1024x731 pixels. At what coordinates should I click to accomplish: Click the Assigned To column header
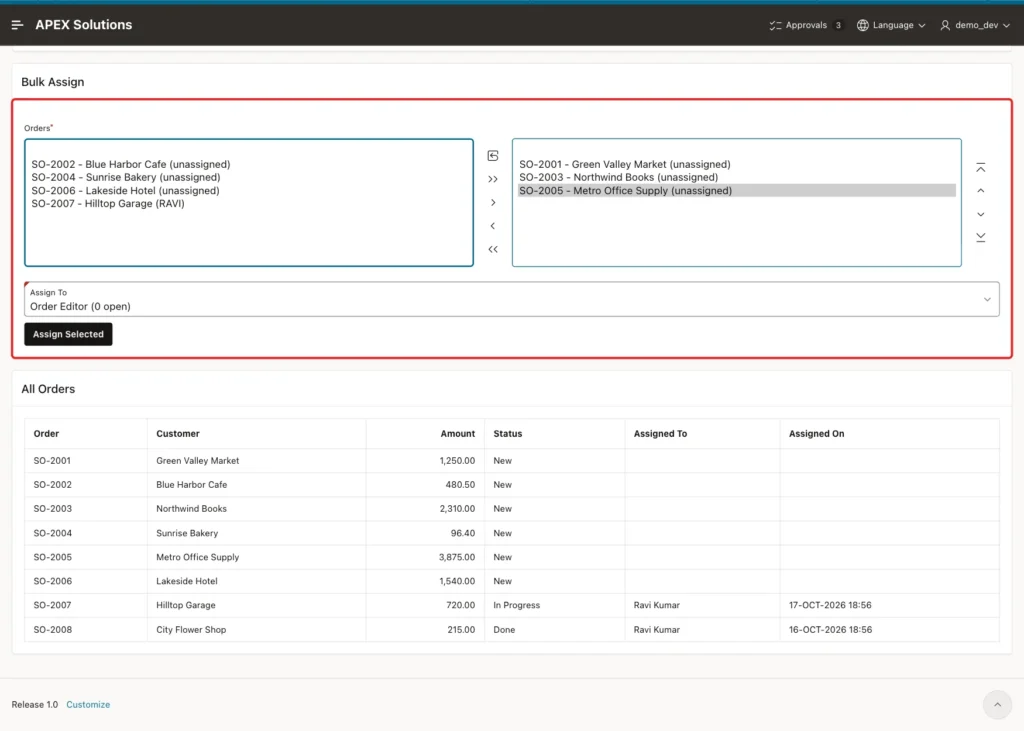pyautogui.click(x=660, y=434)
